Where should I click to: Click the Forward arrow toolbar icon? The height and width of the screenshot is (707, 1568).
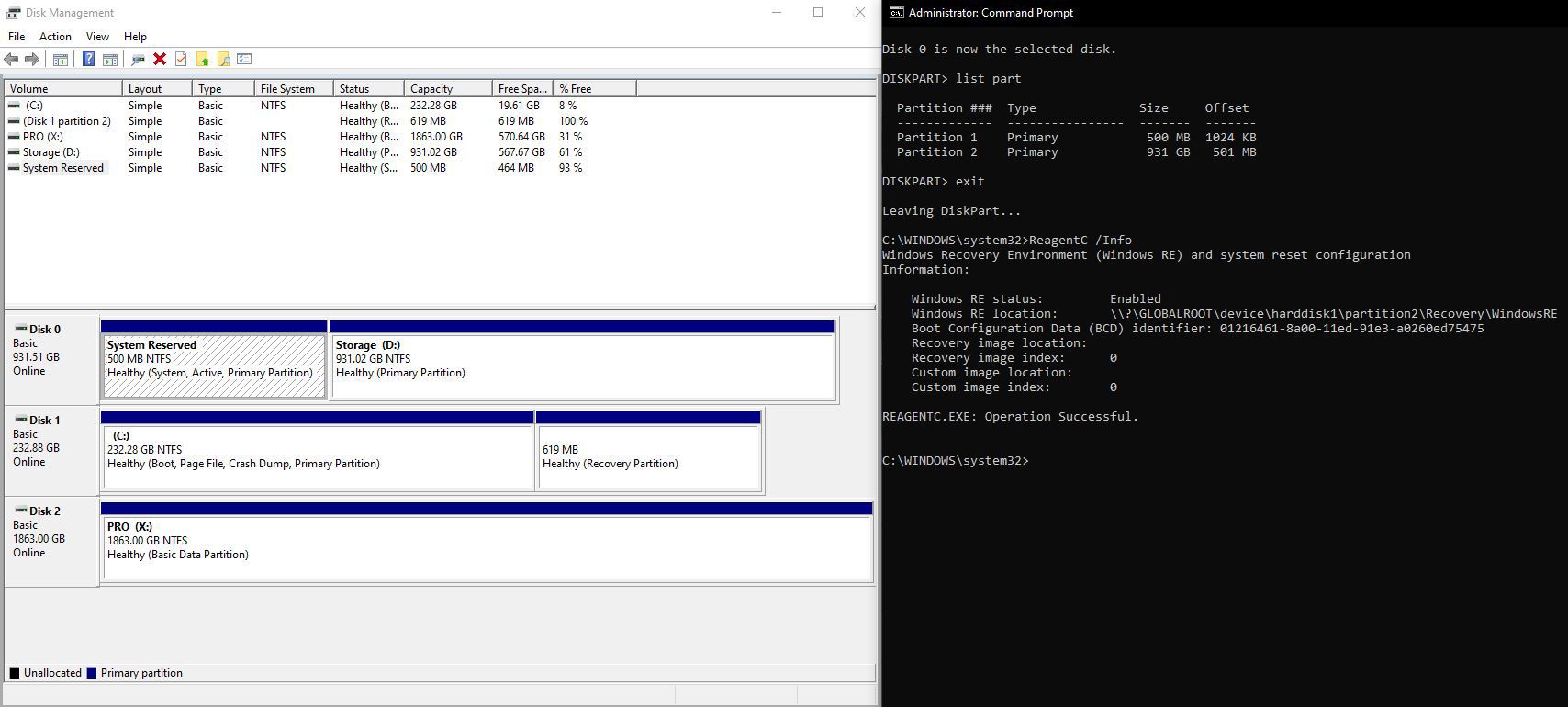click(x=32, y=59)
